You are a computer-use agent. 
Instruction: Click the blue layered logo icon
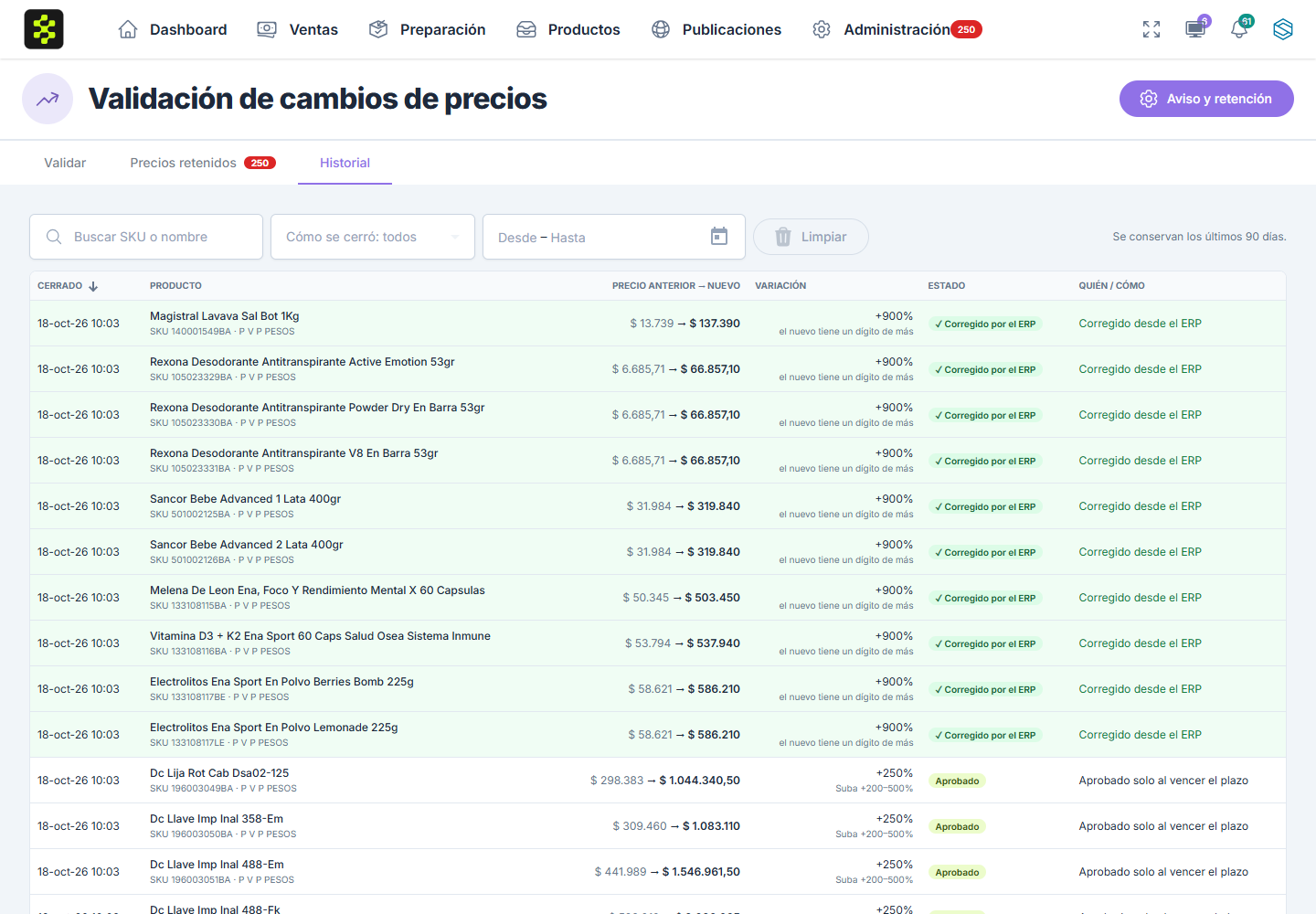(x=1283, y=29)
